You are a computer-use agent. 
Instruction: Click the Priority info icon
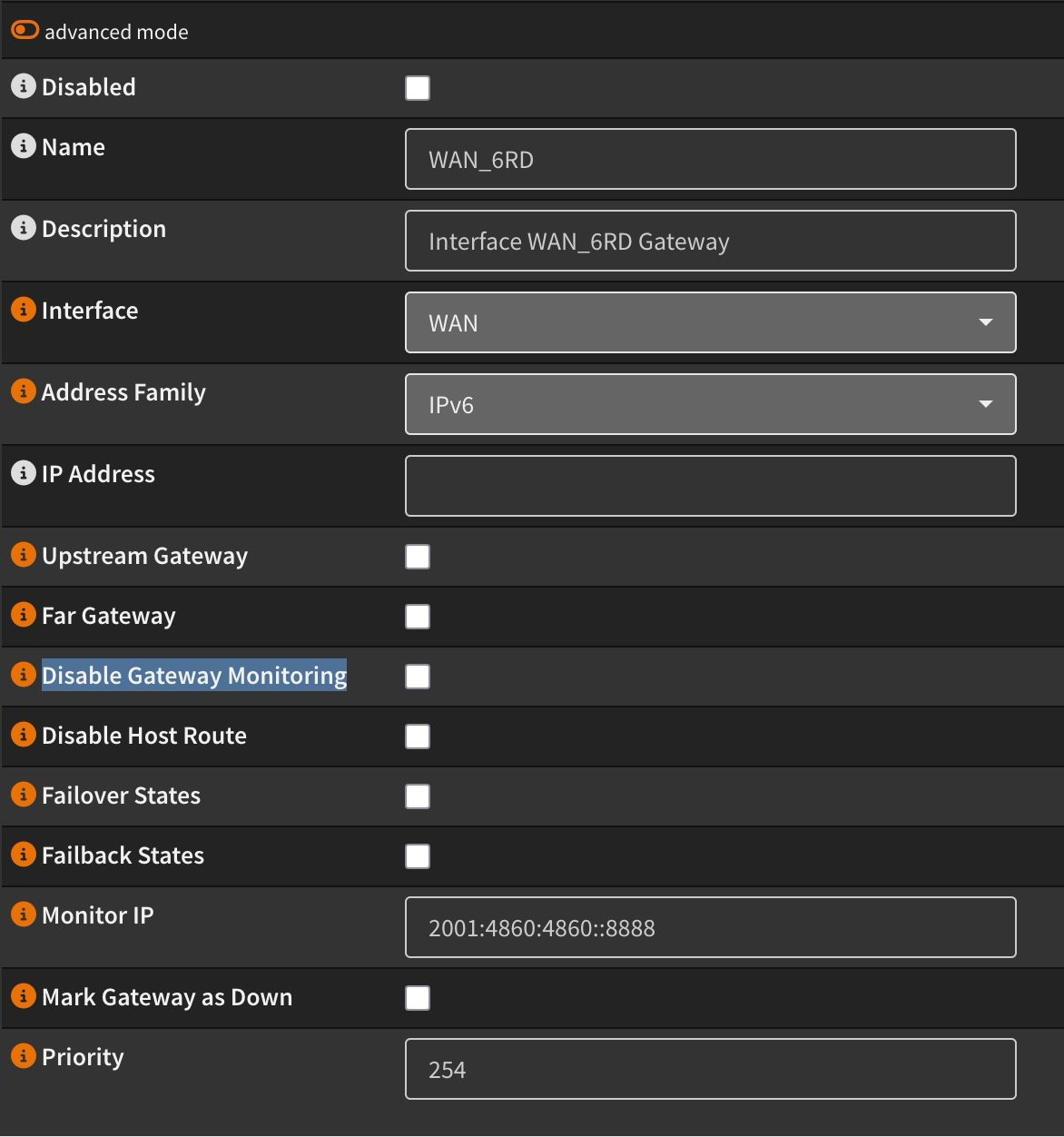23,1056
